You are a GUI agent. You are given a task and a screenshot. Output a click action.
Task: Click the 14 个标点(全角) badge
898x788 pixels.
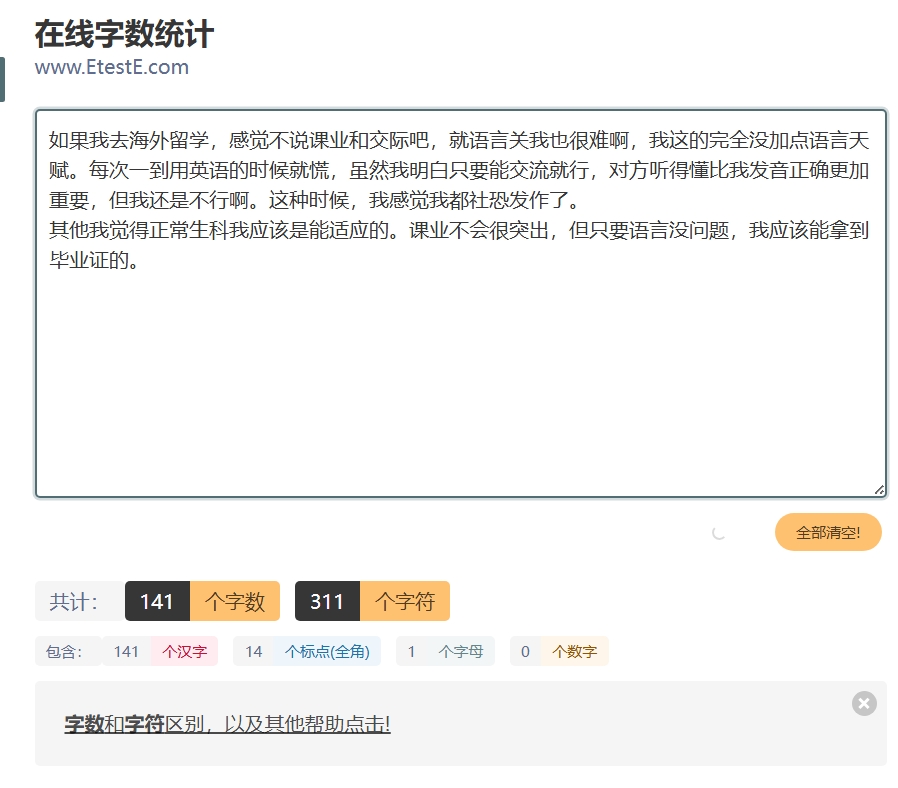(x=307, y=651)
